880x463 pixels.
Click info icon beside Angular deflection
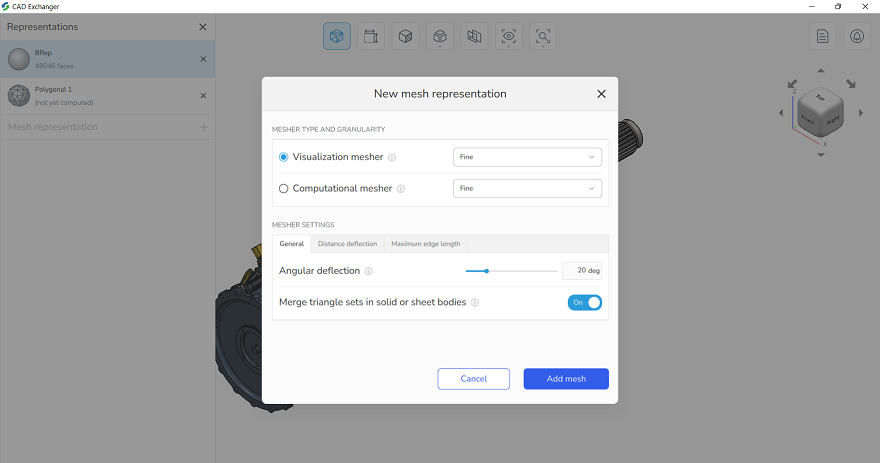(x=369, y=271)
